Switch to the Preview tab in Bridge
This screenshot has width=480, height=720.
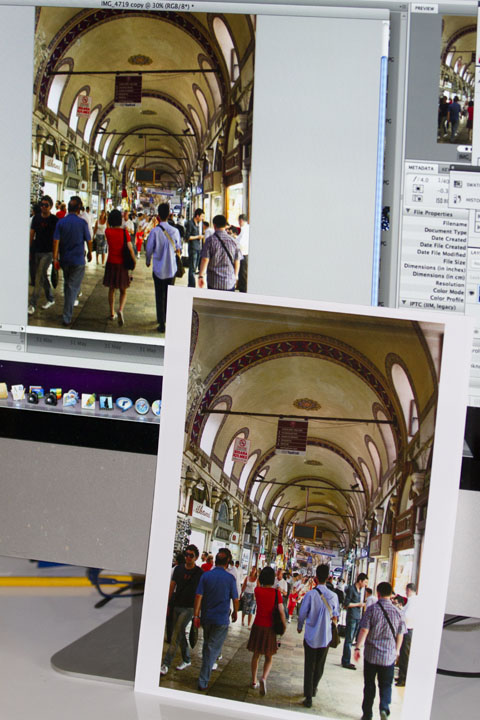pos(424,8)
